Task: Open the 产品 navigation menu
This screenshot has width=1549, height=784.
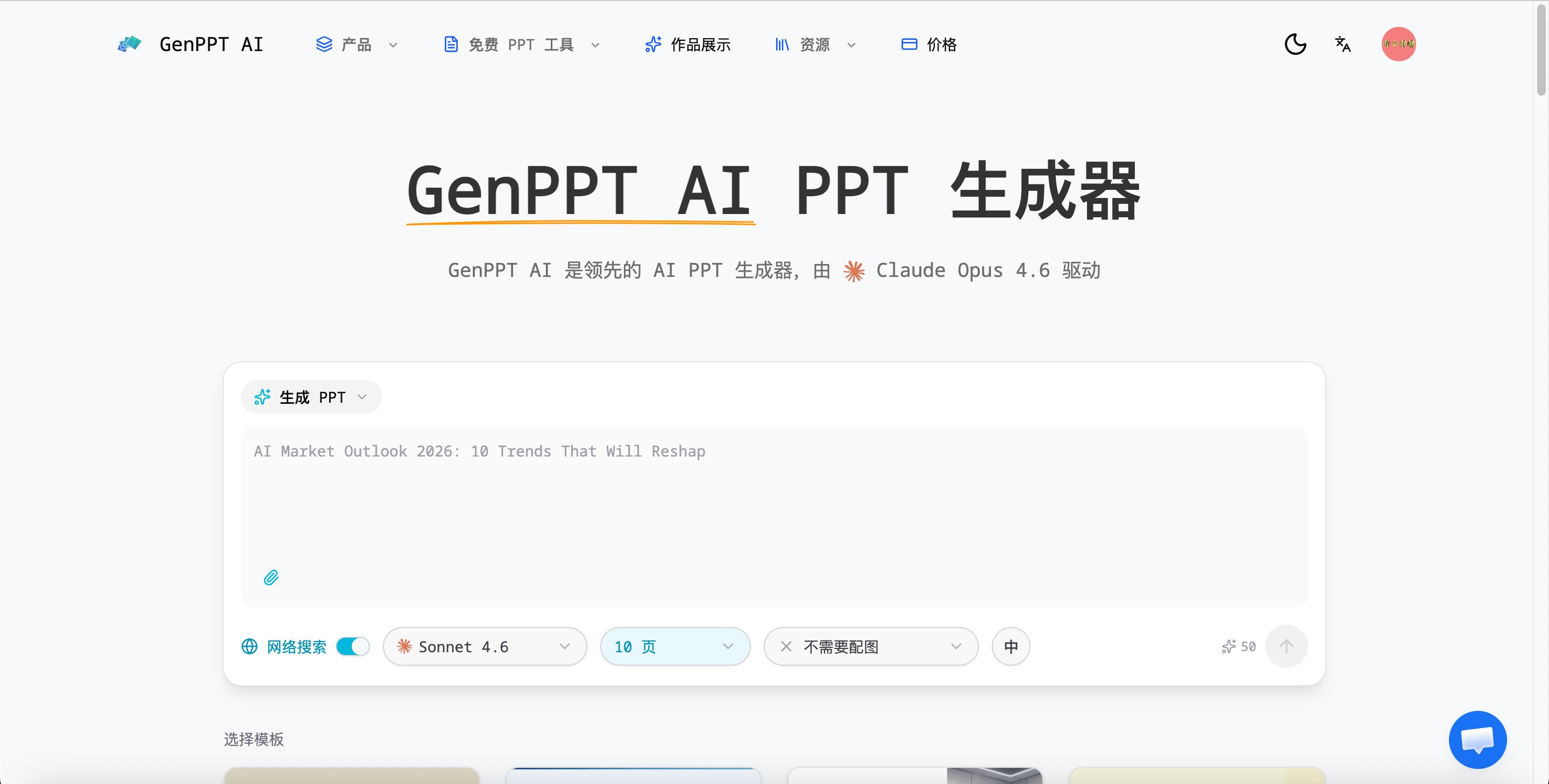Action: click(x=357, y=45)
